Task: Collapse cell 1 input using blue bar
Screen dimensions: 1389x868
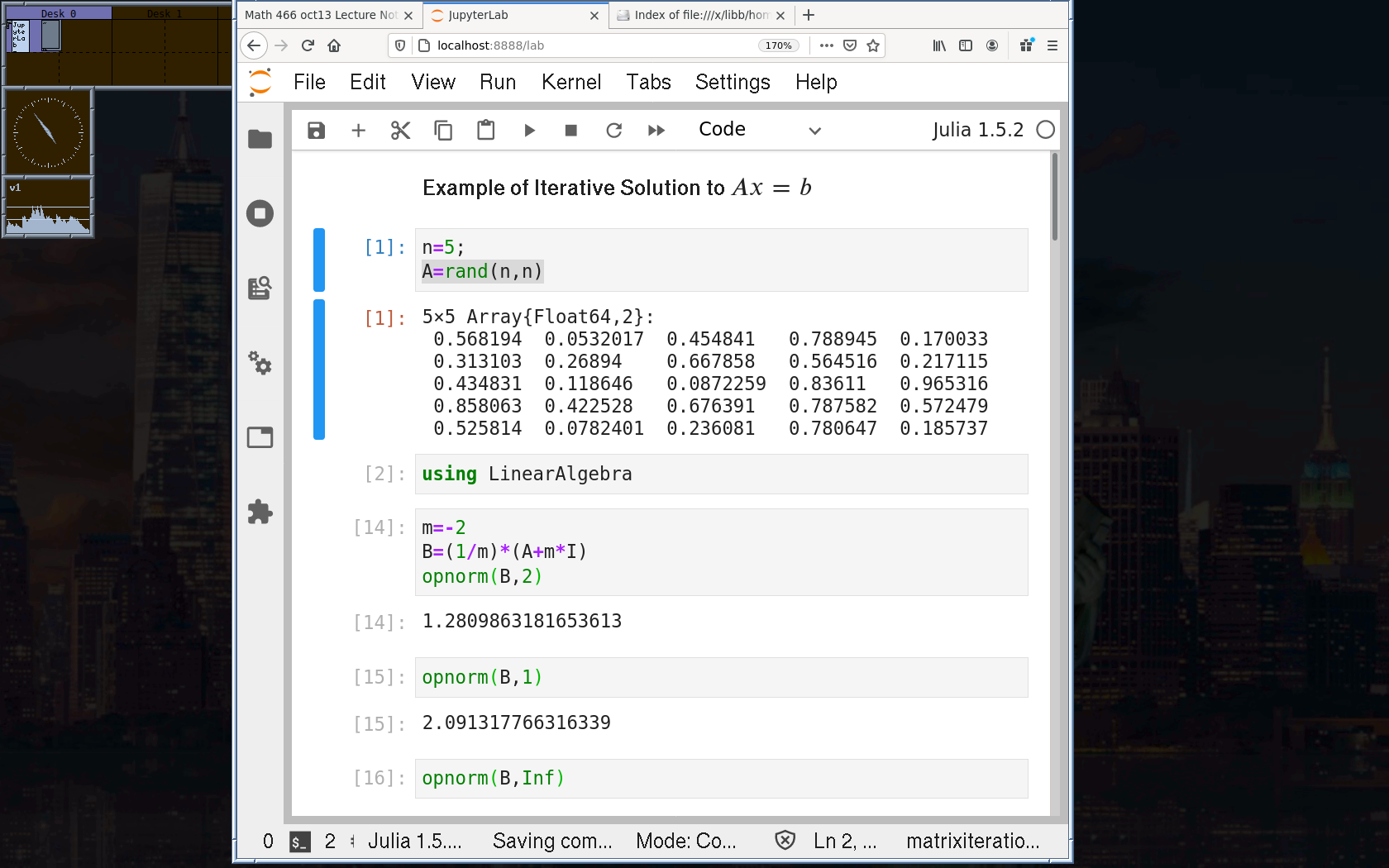Action: [x=319, y=260]
